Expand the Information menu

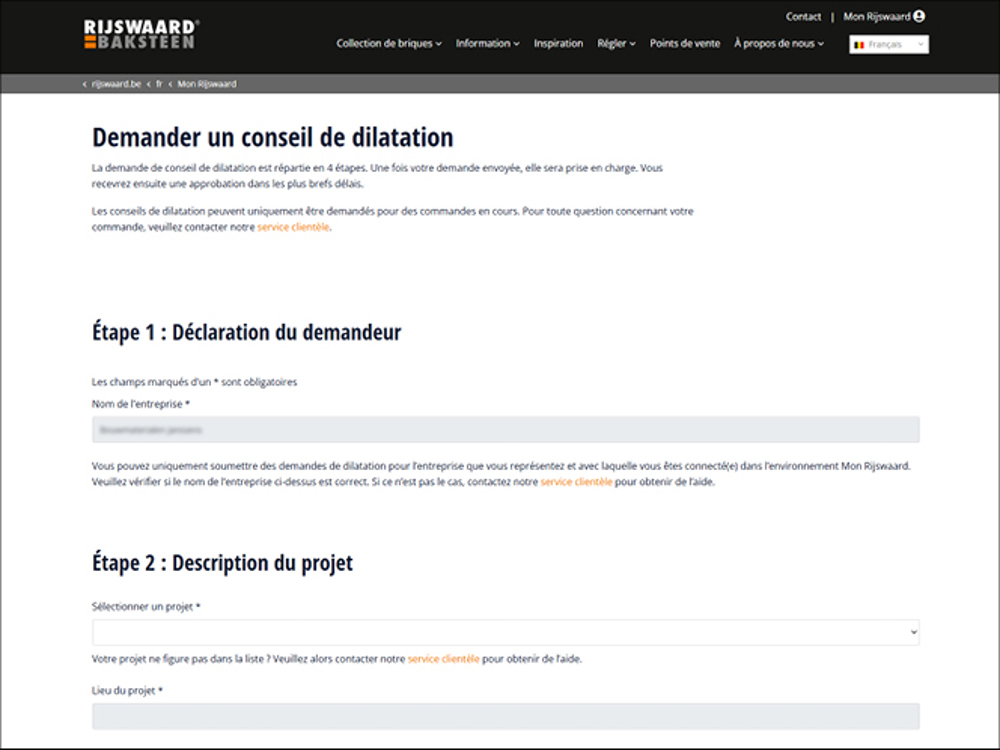click(487, 44)
